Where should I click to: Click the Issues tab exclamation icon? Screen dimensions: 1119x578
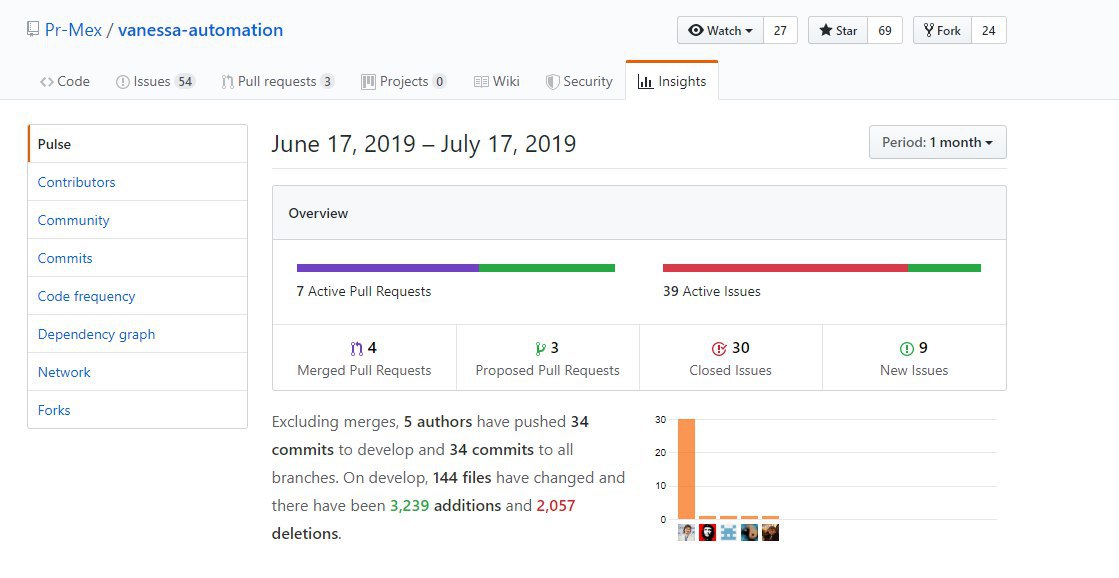[x=123, y=82]
